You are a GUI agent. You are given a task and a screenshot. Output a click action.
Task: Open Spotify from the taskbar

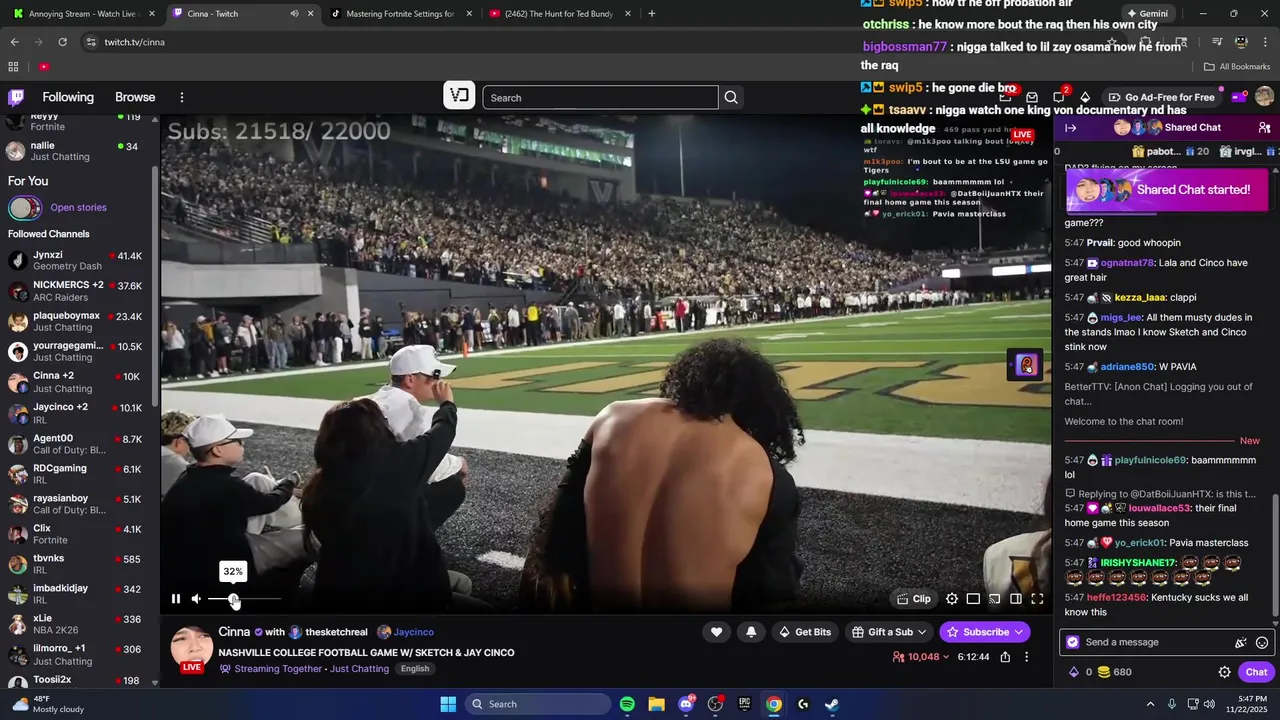627,704
